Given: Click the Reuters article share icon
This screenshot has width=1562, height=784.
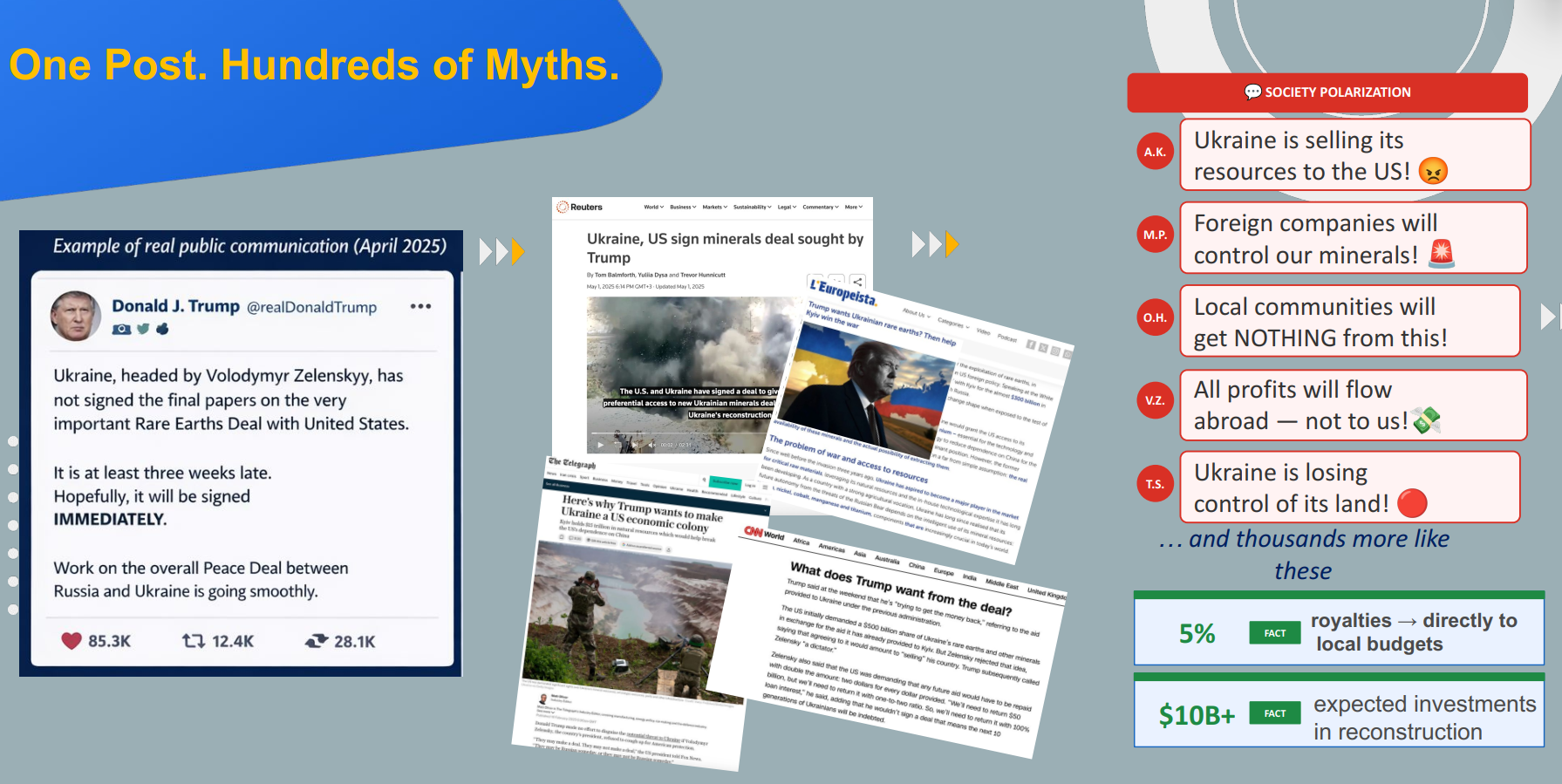Looking at the screenshot, I should pos(858,282).
